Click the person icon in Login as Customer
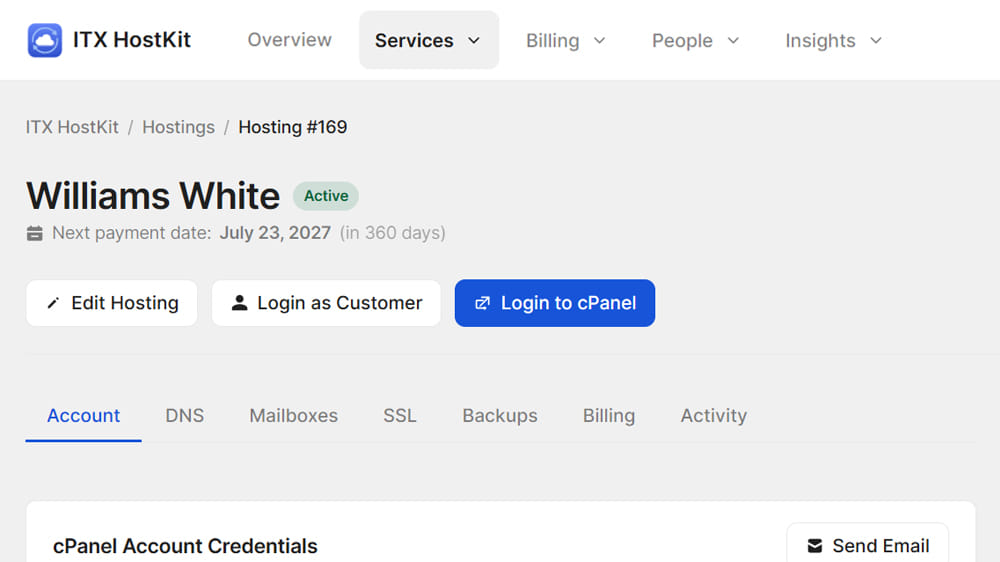Screen dimensions: 1000x562 [x=239, y=303]
